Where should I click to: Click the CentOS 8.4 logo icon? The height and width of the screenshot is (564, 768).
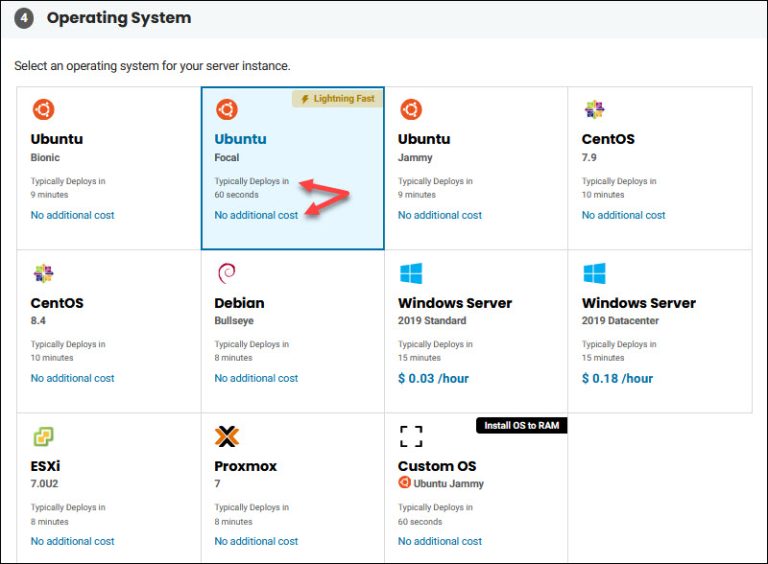coord(43,273)
